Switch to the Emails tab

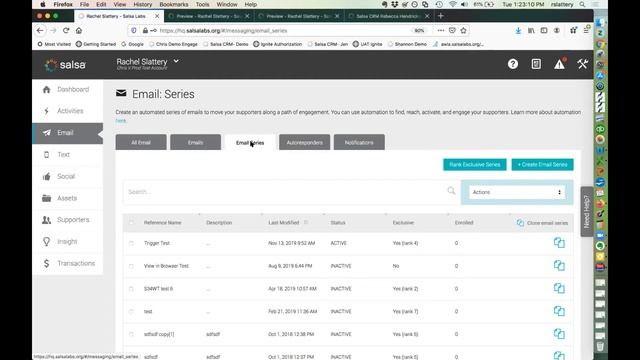[196, 142]
